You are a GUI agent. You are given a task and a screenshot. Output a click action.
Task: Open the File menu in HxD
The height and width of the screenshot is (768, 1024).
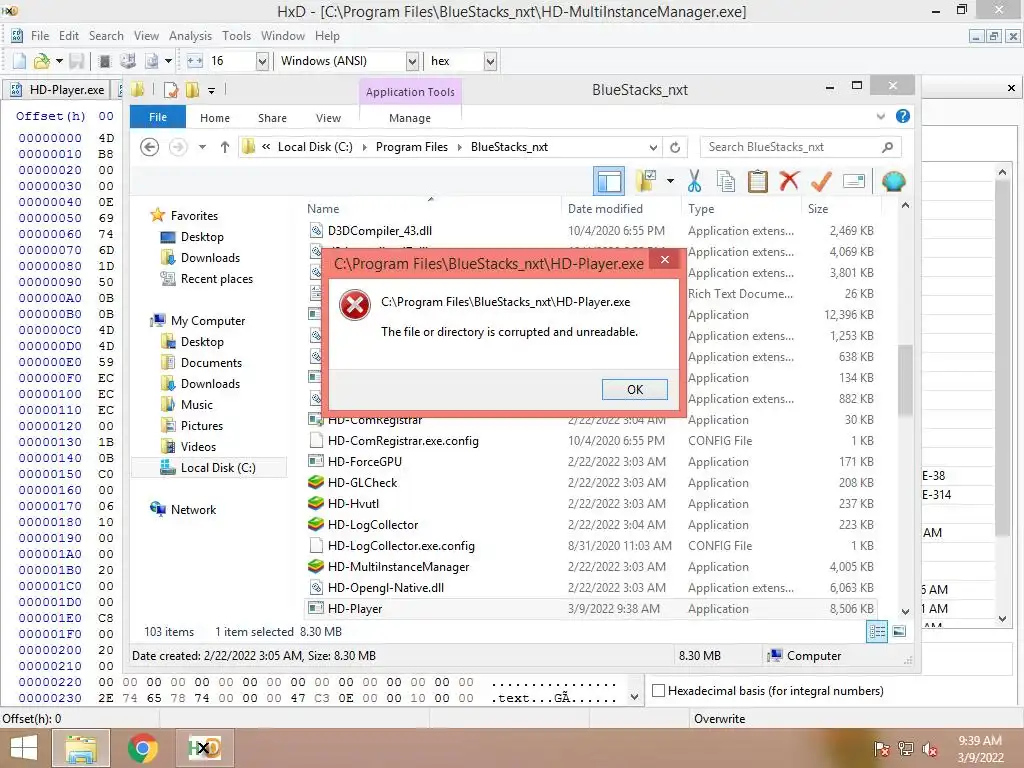tap(40, 36)
